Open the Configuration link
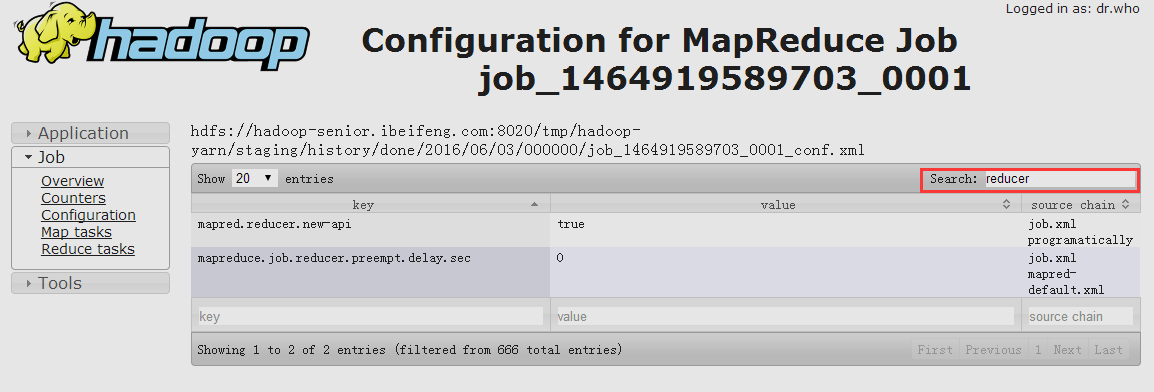 (x=88, y=215)
